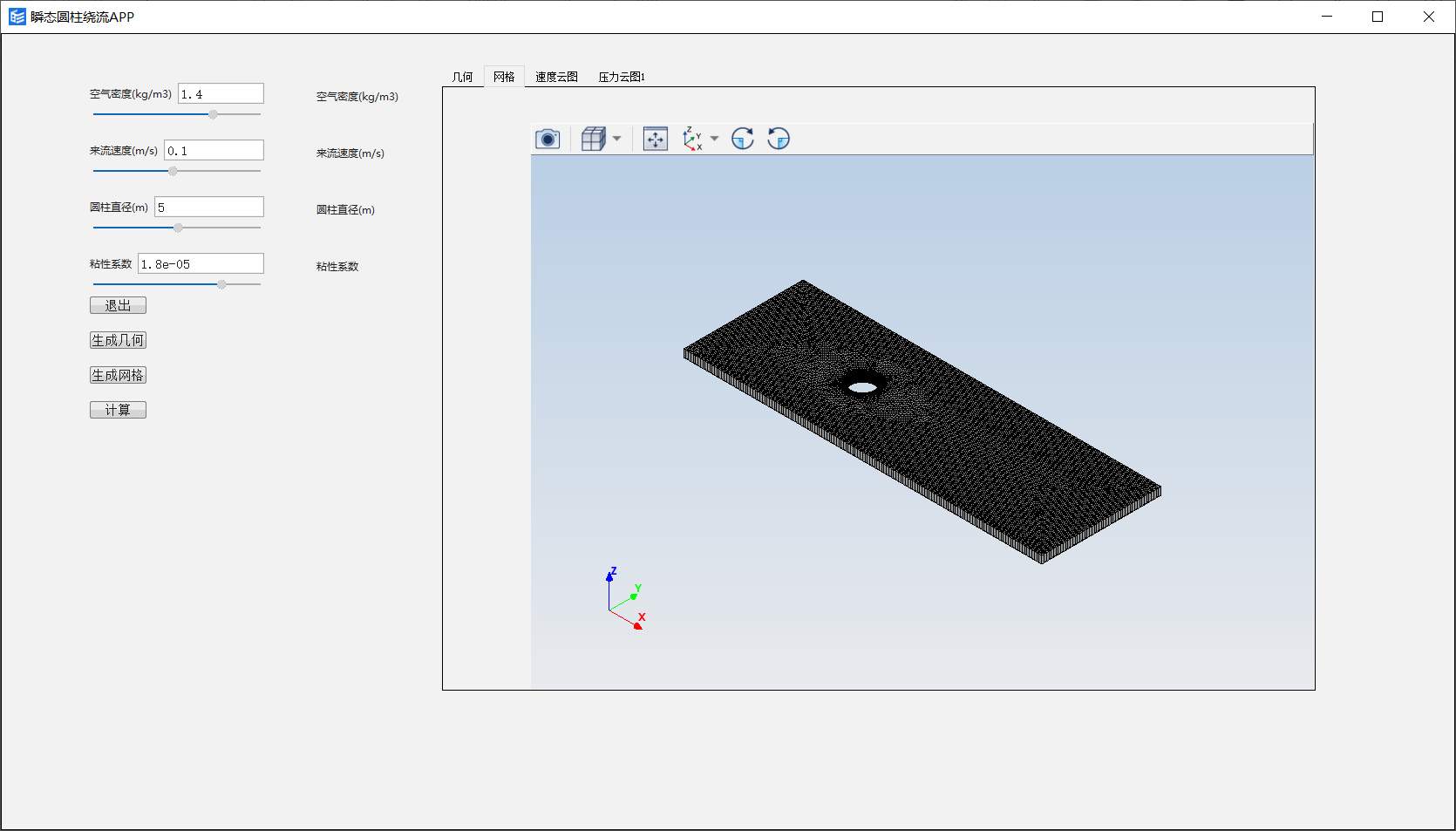This screenshot has height=831, width=1456.
Task: Expand the cube display mode dropdown arrow
Action: click(617, 139)
